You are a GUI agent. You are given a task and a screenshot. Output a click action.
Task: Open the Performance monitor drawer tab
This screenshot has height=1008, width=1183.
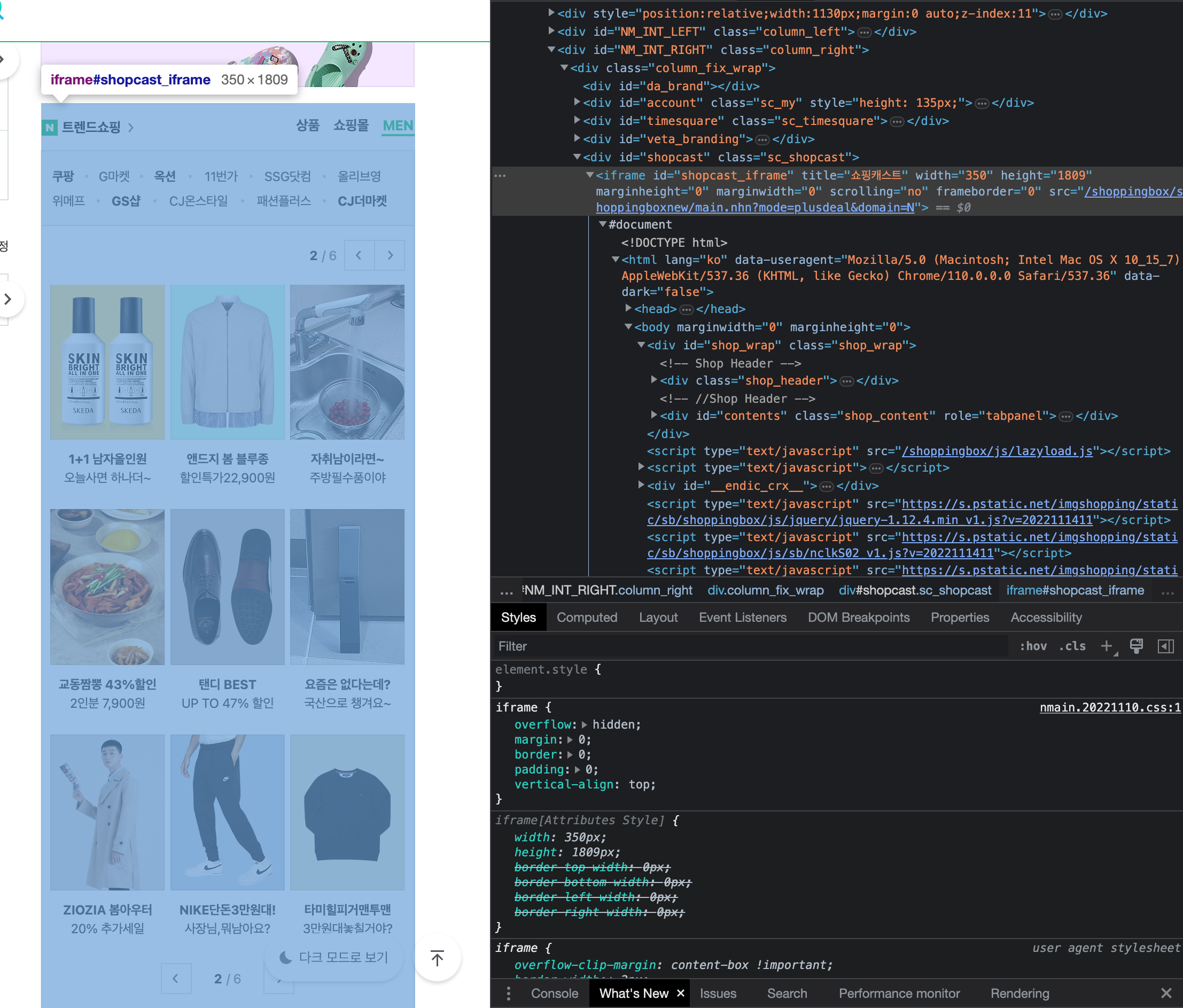pos(899,994)
